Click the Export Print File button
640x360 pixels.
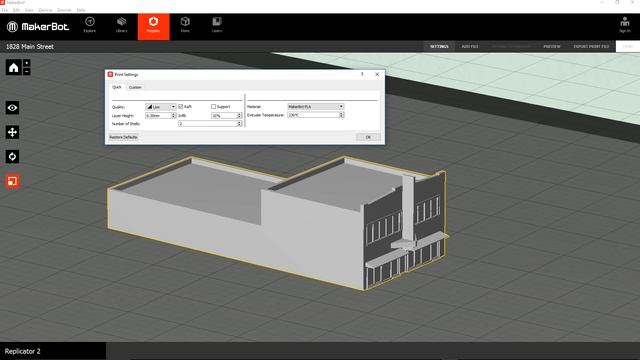591,47
